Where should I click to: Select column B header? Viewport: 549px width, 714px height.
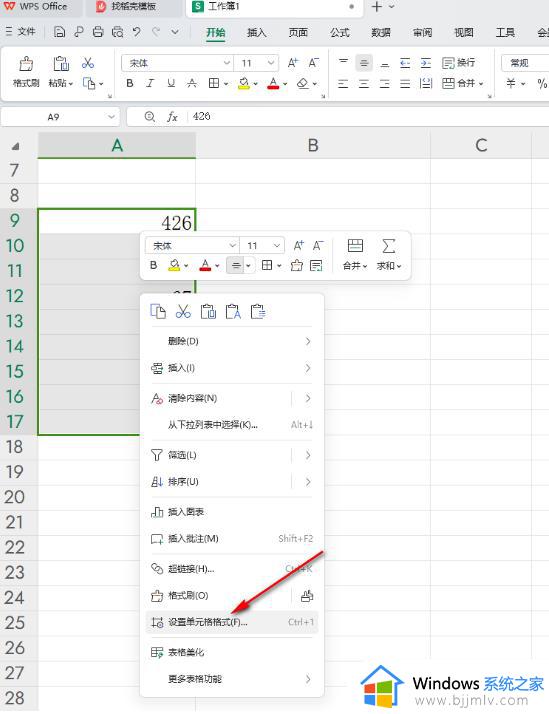pyautogui.click(x=313, y=146)
